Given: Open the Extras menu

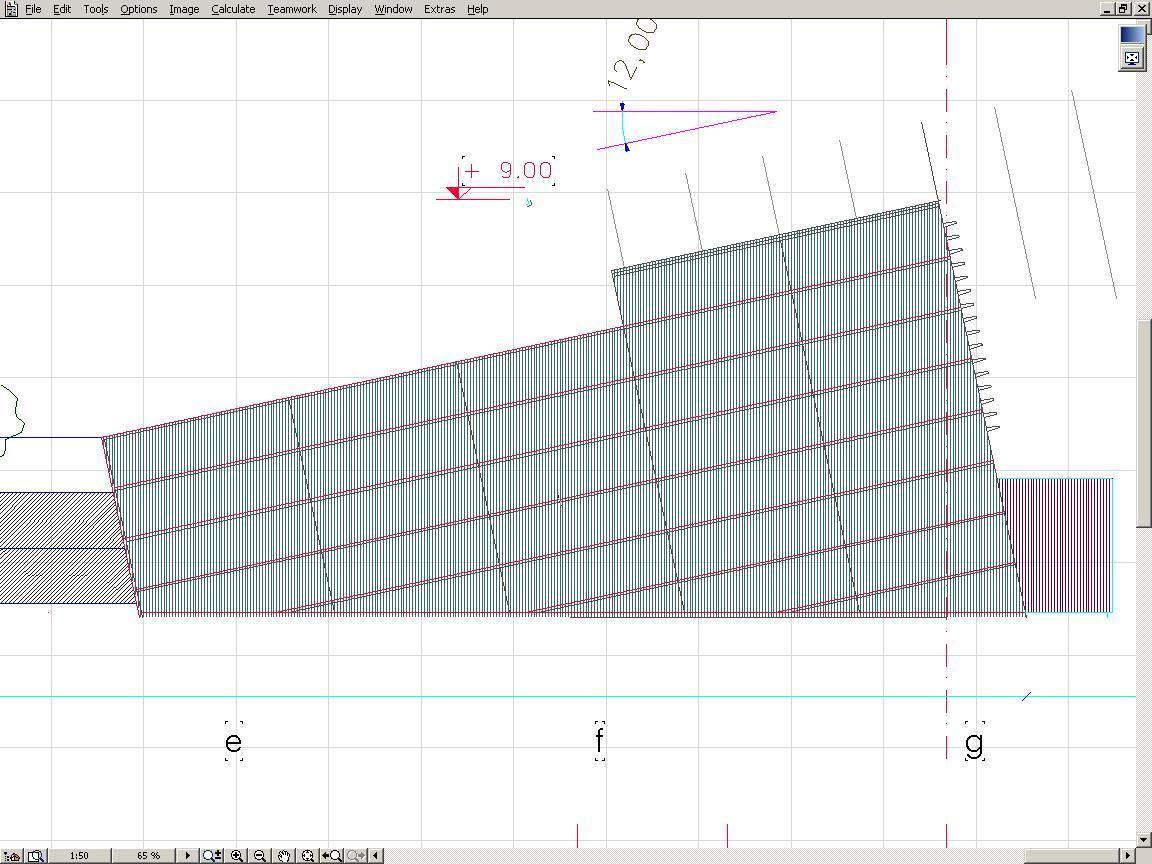Looking at the screenshot, I should click(439, 9).
